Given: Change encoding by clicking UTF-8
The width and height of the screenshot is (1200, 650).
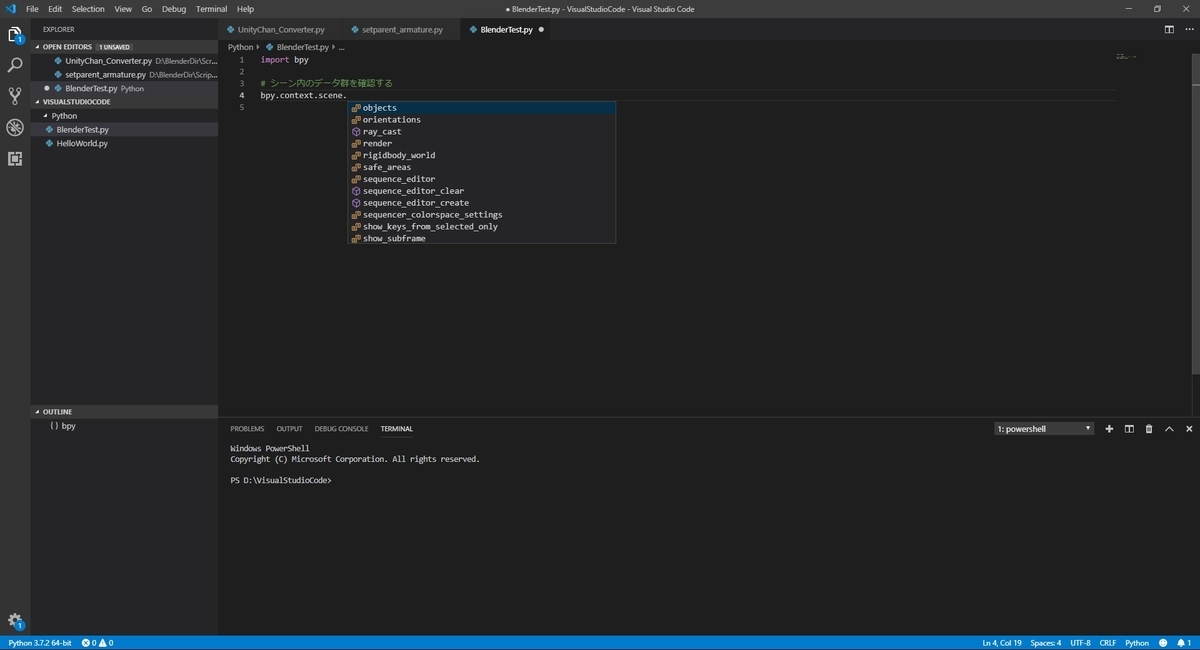Looking at the screenshot, I should point(1079,643).
